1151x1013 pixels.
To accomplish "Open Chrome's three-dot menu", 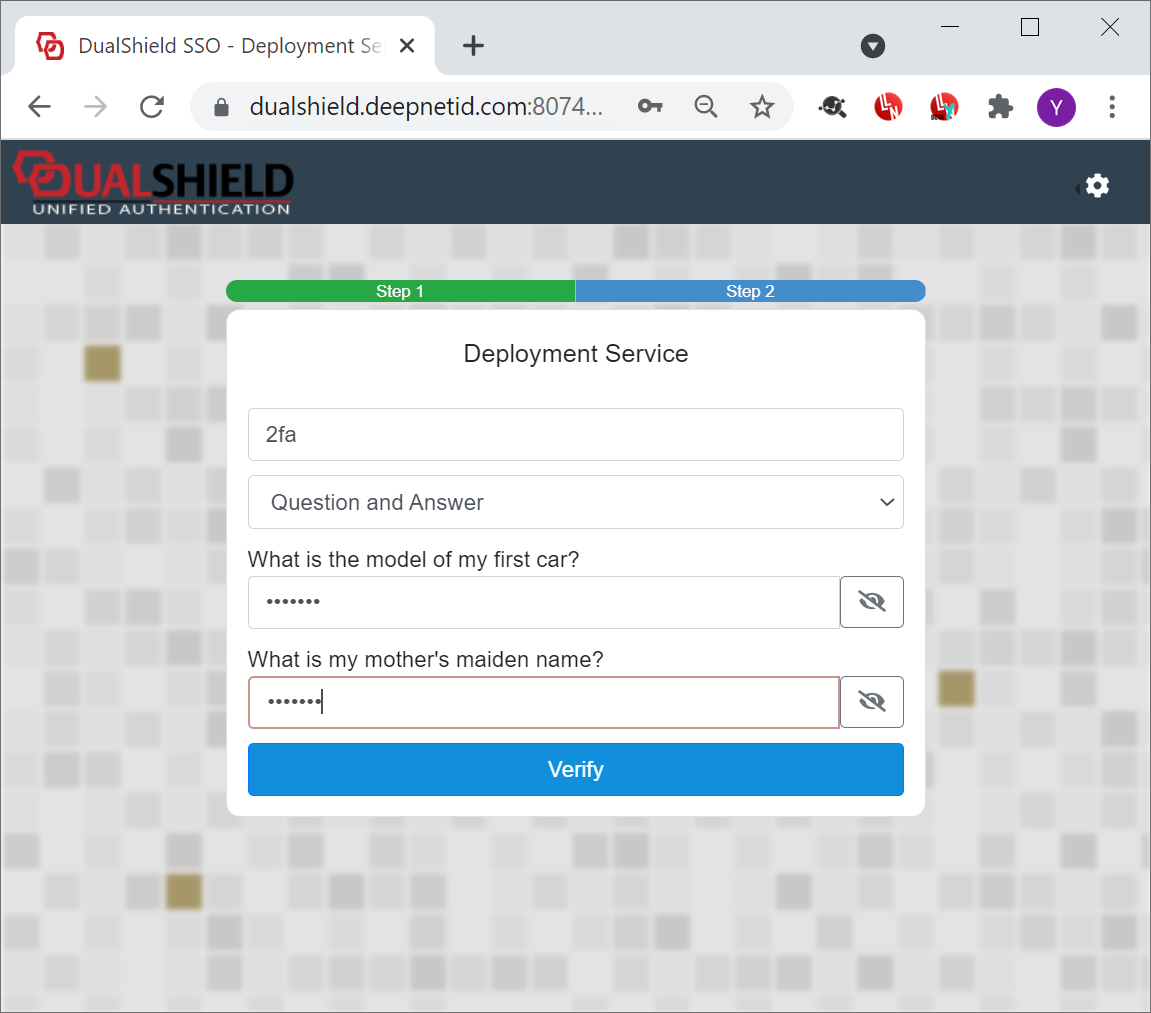I will point(1112,107).
